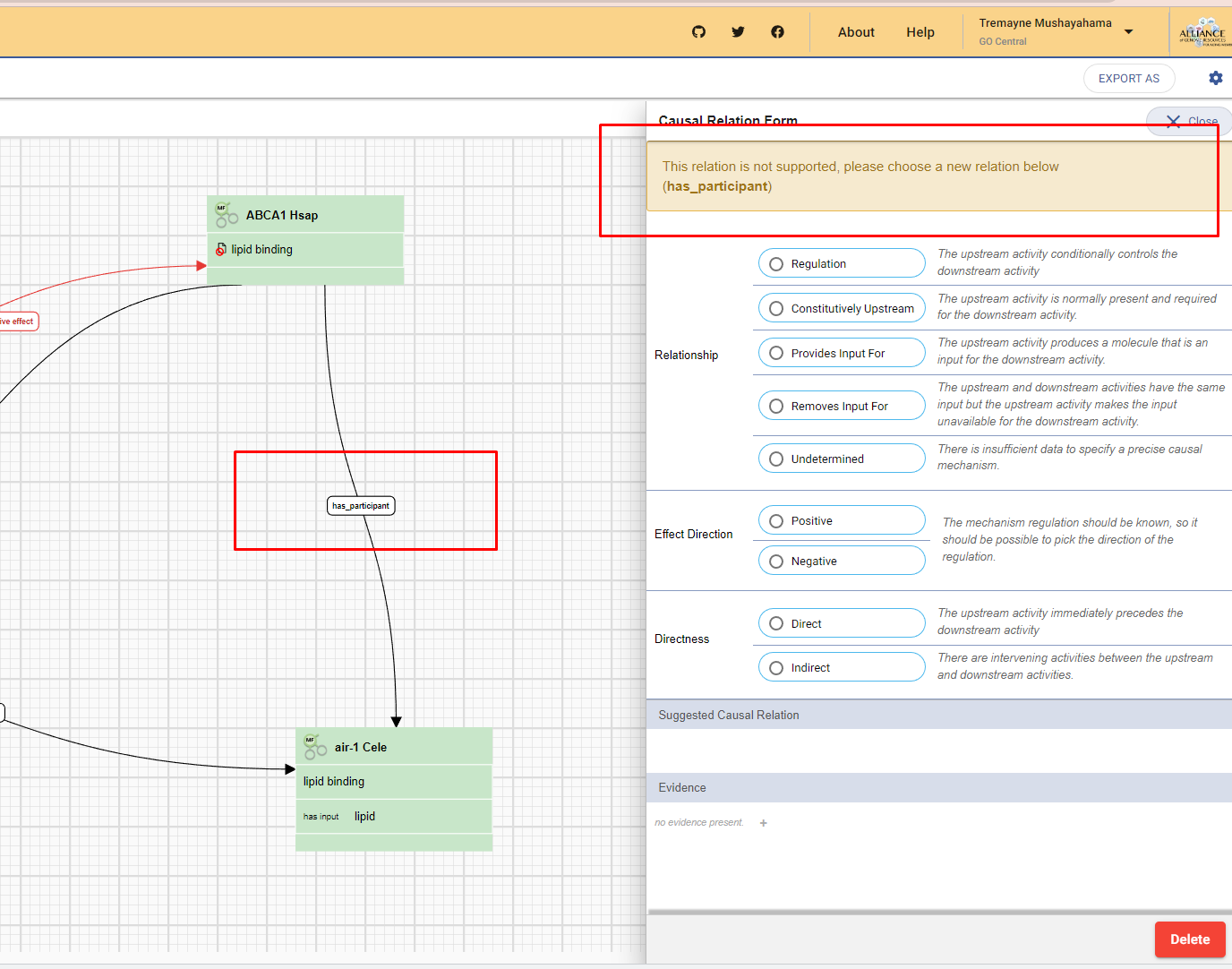Choose Positive effect direction
The width and height of the screenshot is (1232, 969).
tap(775, 519)
